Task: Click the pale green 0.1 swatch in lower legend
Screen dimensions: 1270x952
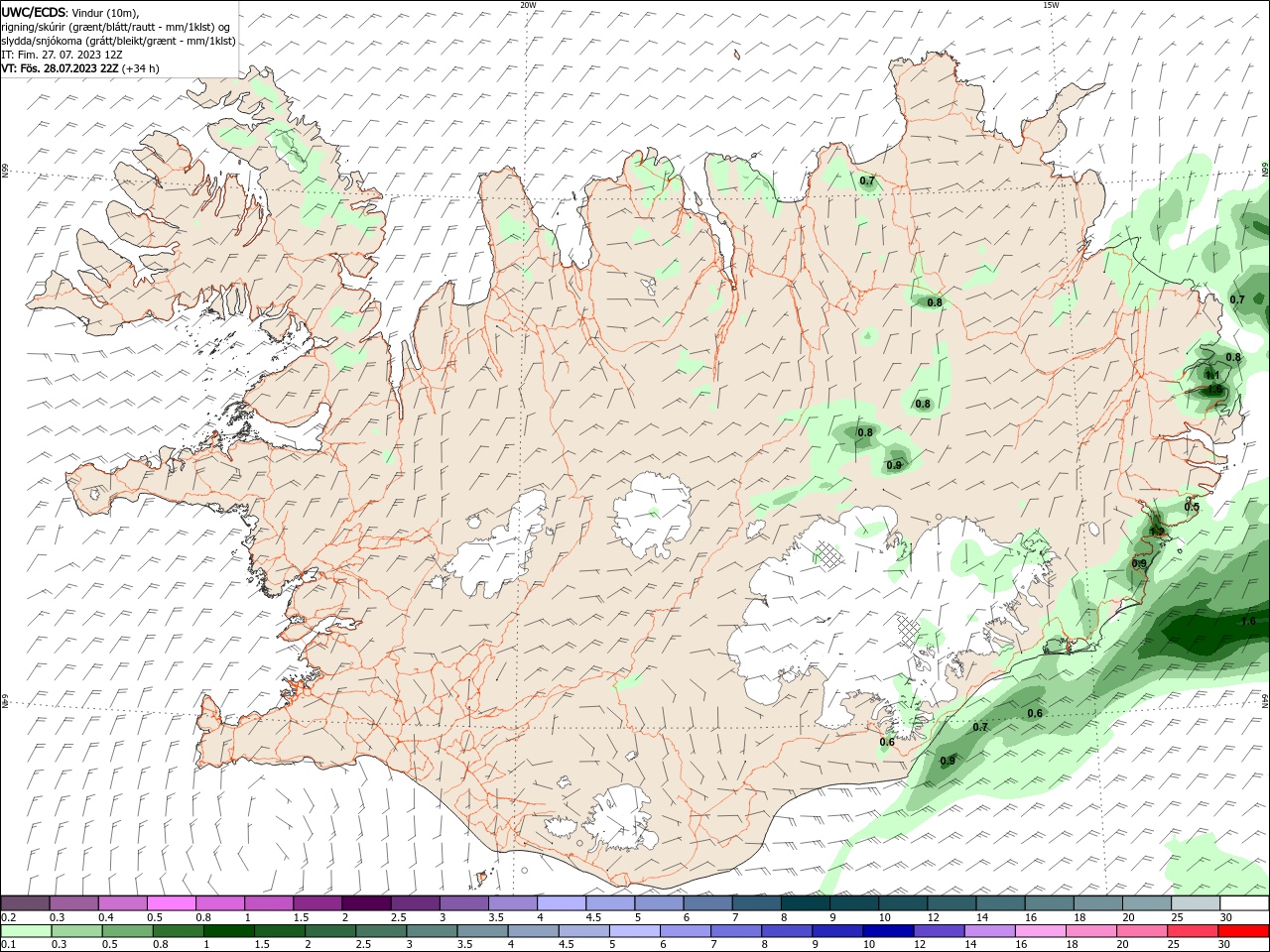Action: (25, 931)
